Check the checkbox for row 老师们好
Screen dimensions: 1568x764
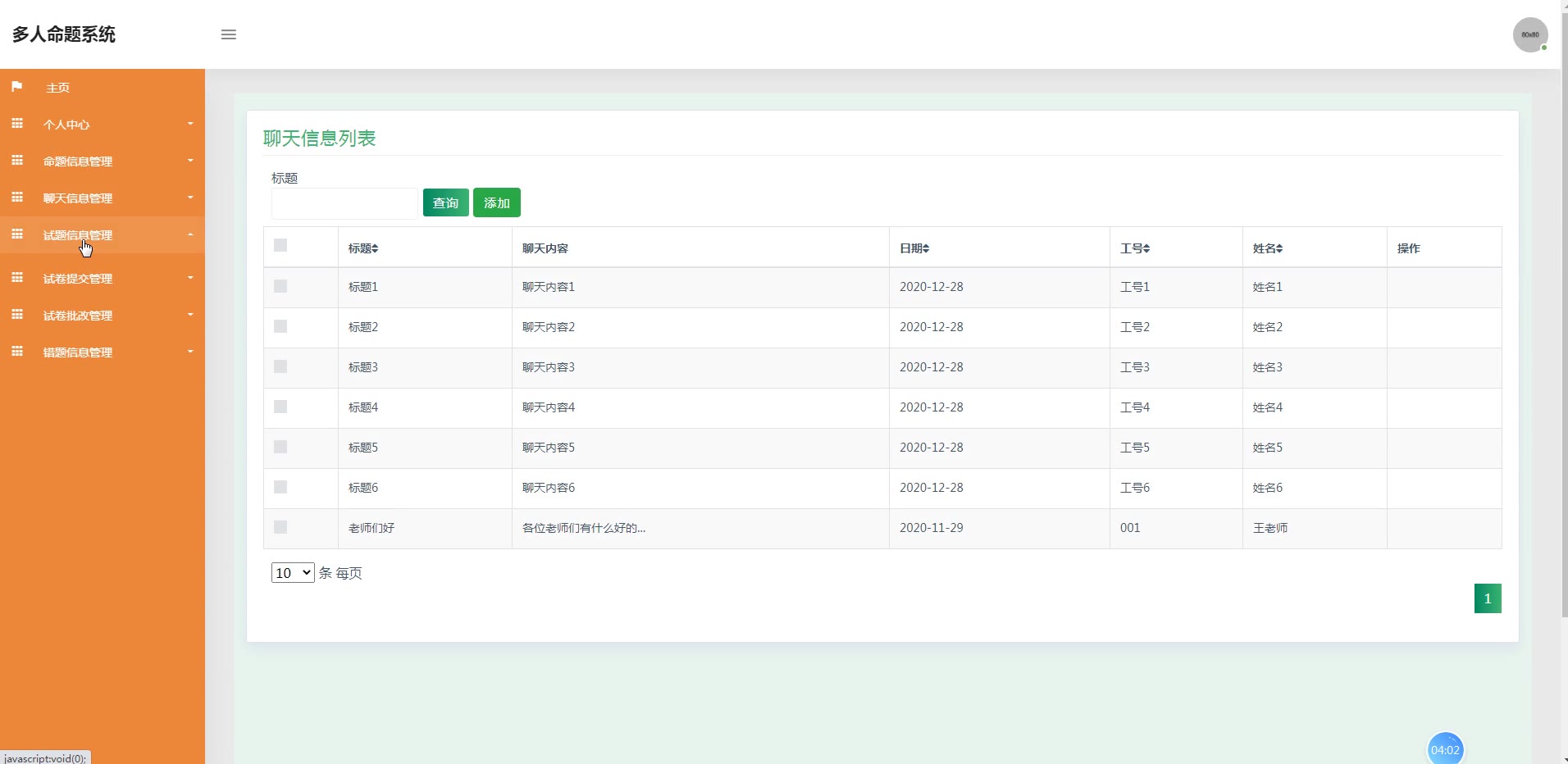click(280, 527)
